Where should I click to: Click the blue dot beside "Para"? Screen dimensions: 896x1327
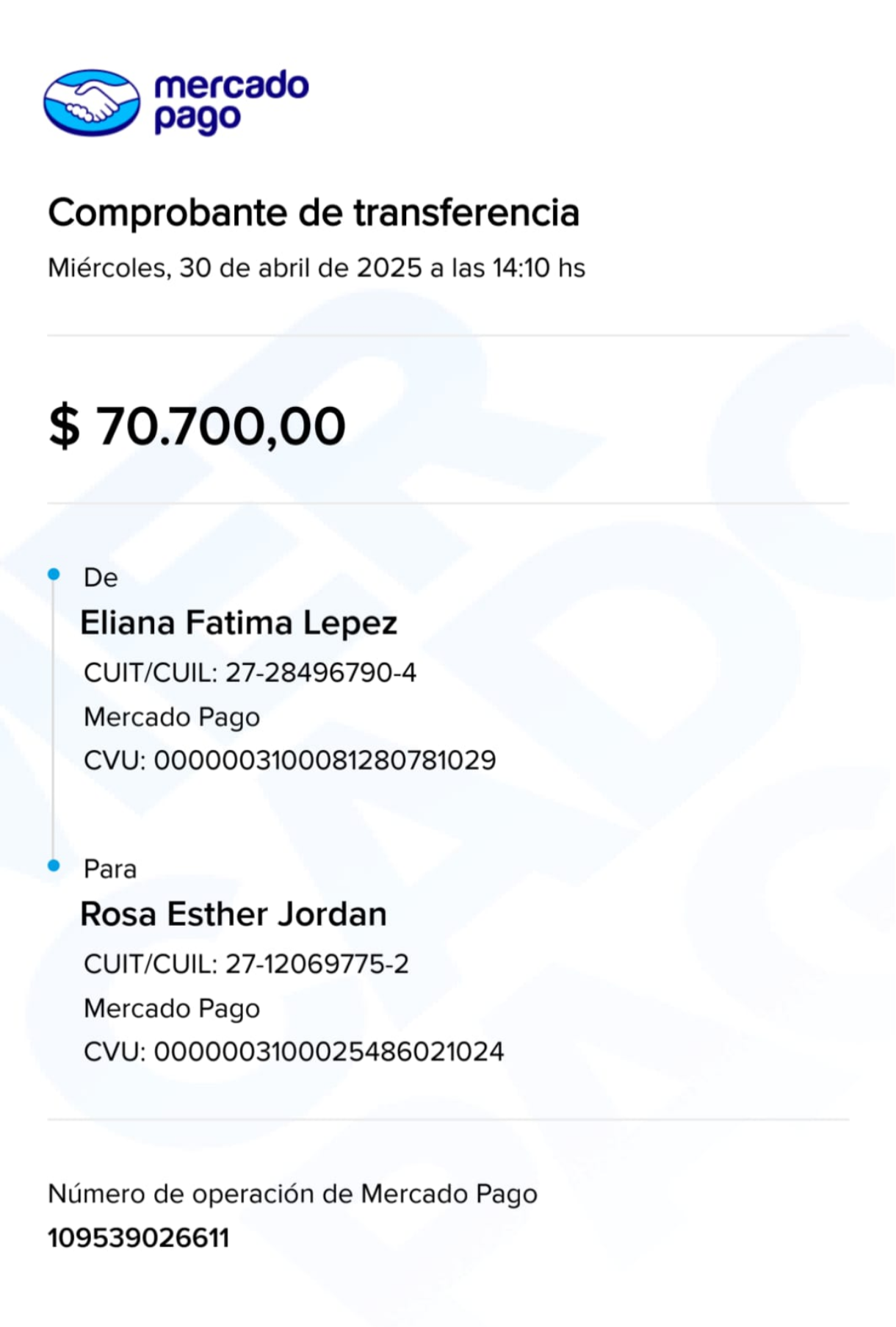(x=54, y=866)
